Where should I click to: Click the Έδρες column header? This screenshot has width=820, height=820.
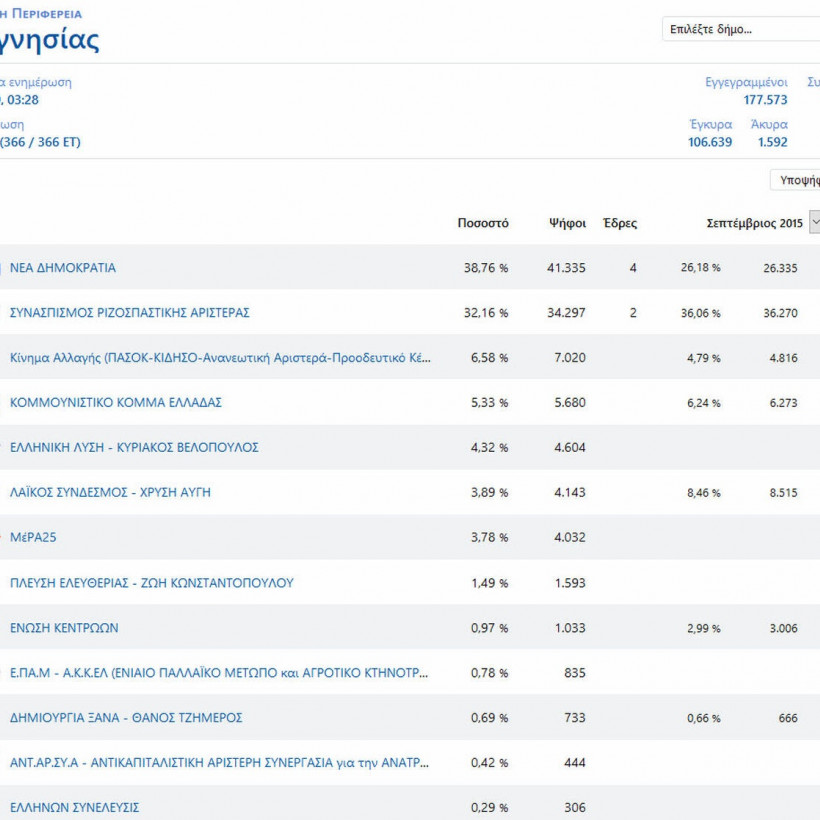click(x=620, y=223)
